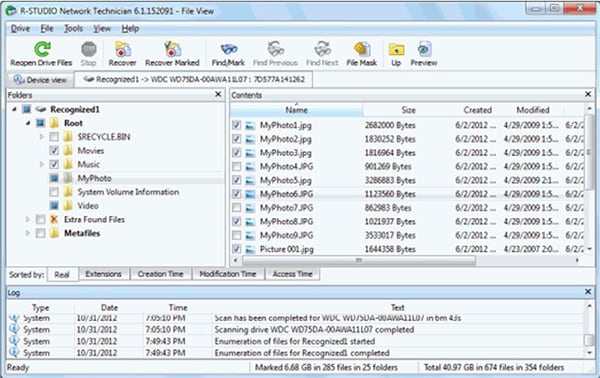The height and width of the screenshot is (378, 600).
Task: Open the File menu
Action: pyautogui.click(x=47, y=29)
